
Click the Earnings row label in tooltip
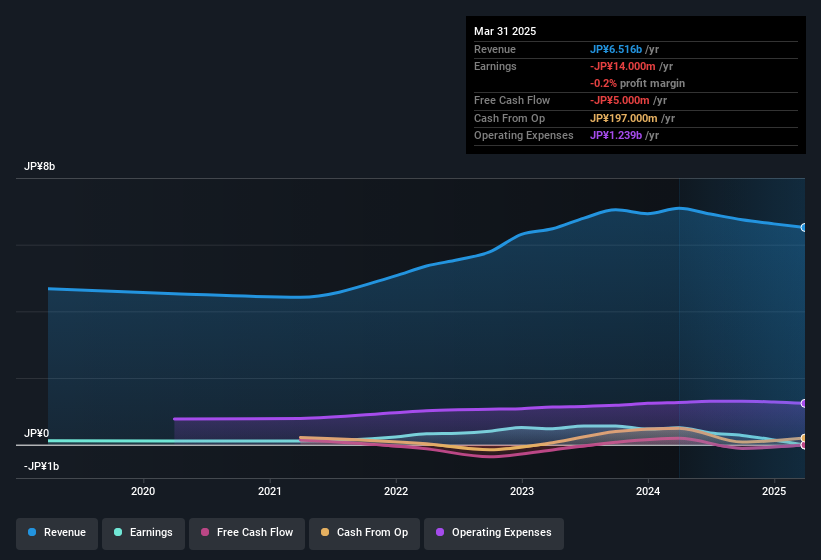495,66
